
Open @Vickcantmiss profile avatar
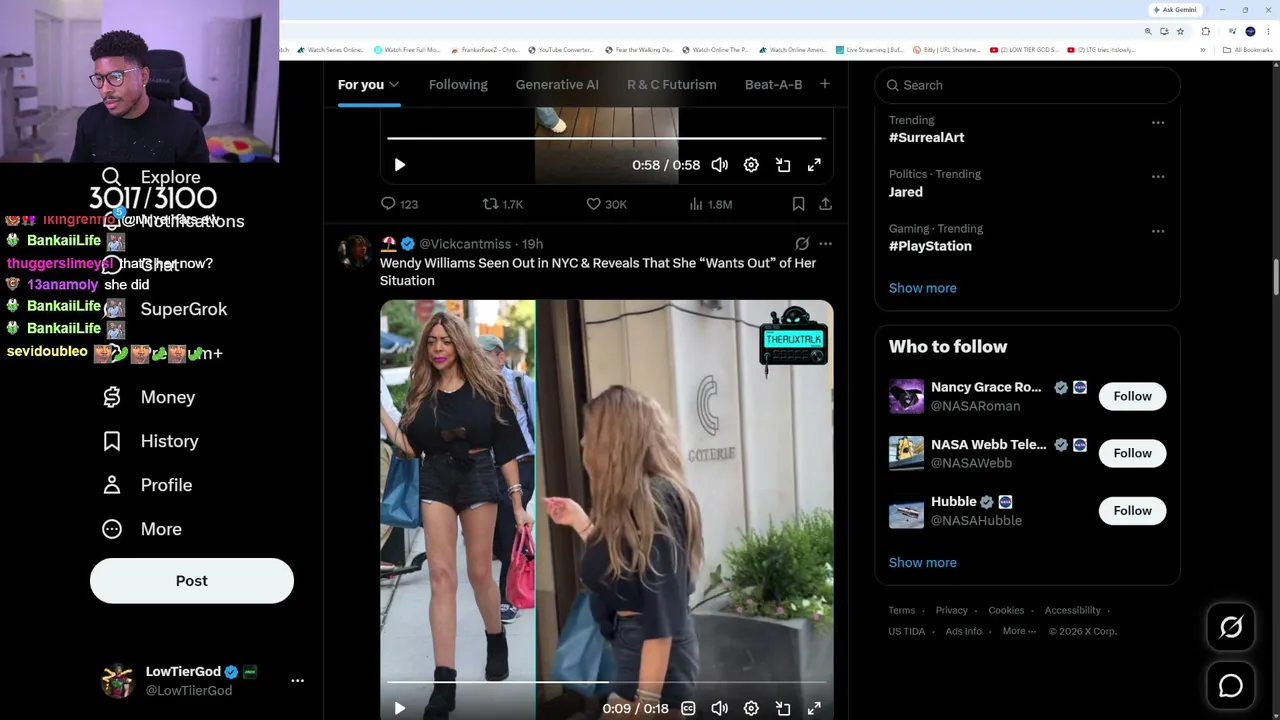355,251
